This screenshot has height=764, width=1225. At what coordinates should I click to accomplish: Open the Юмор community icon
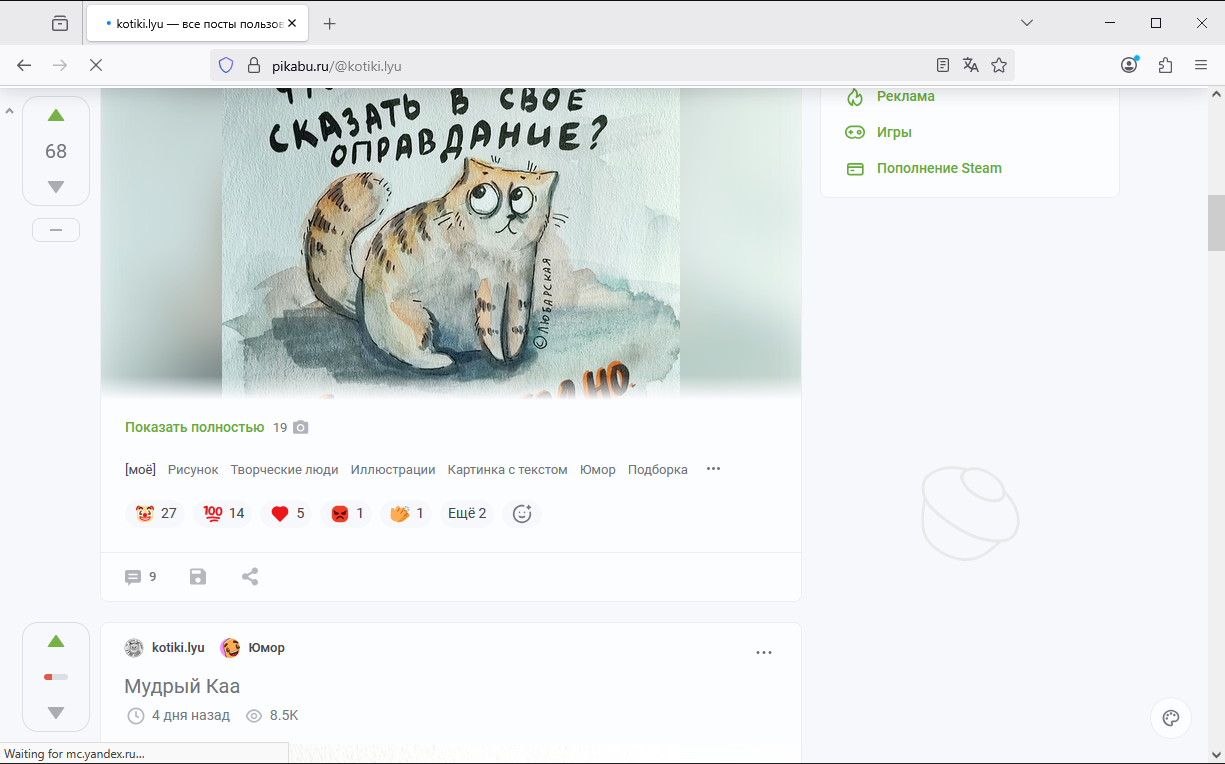click(231, 648)
